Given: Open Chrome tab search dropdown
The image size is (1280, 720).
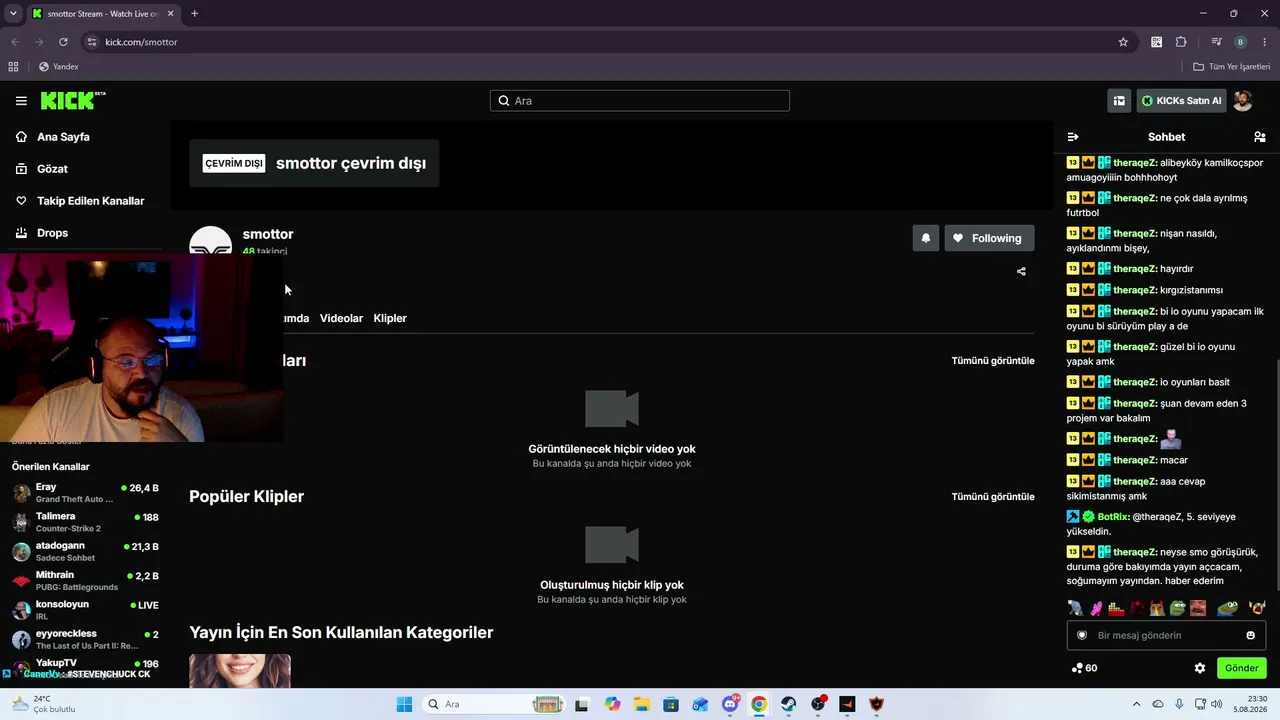Looking at the screenshot, I should pos(13,13).
